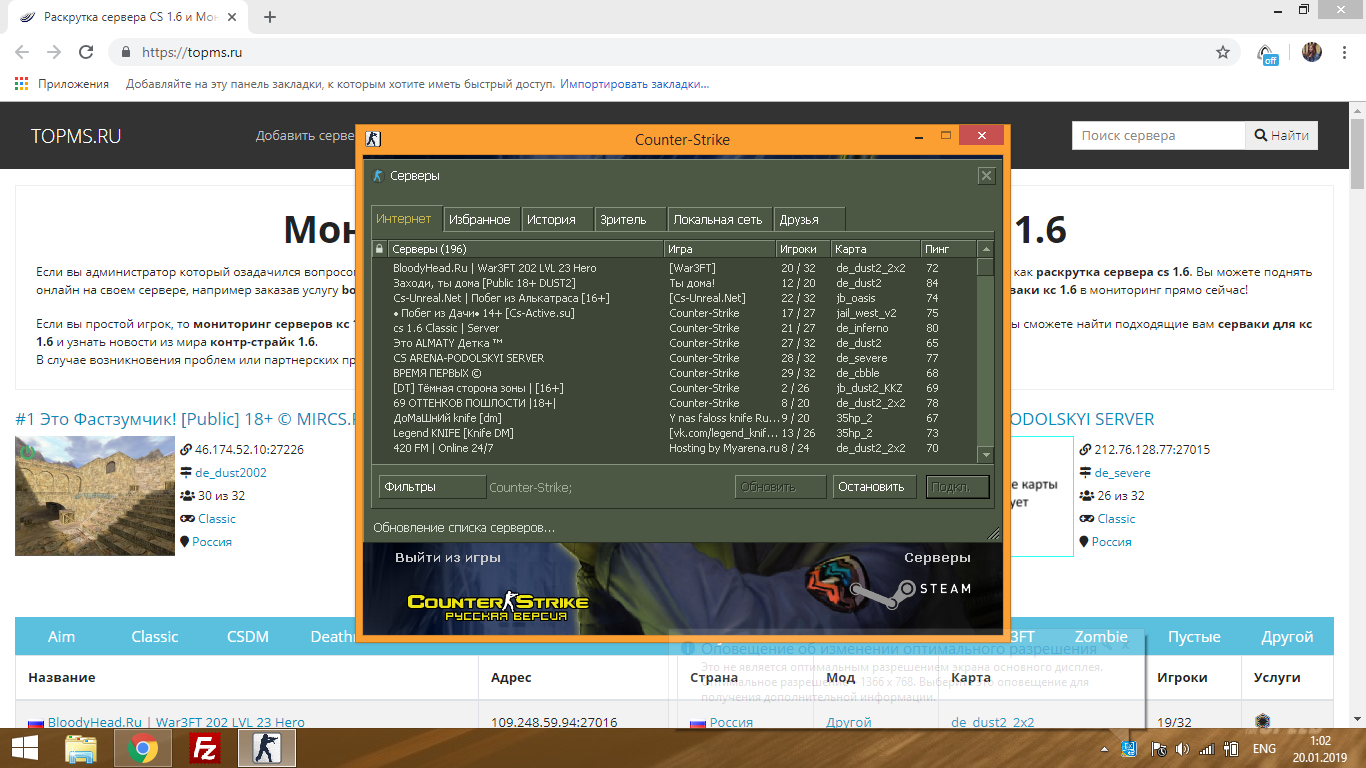Filter by Пустые category tab
This screenshot has height=768, width=1366.
coord(1194,637)
